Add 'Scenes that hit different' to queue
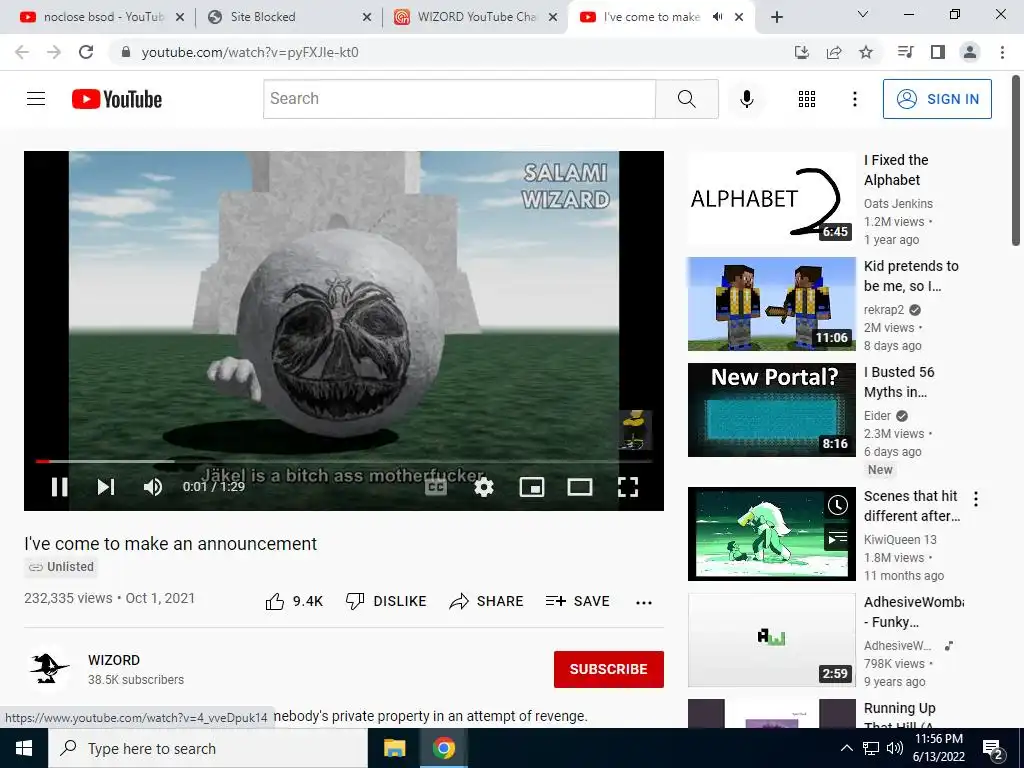Image resolution: width=1024 pixels, height=768 pixels. coord(838,538)
